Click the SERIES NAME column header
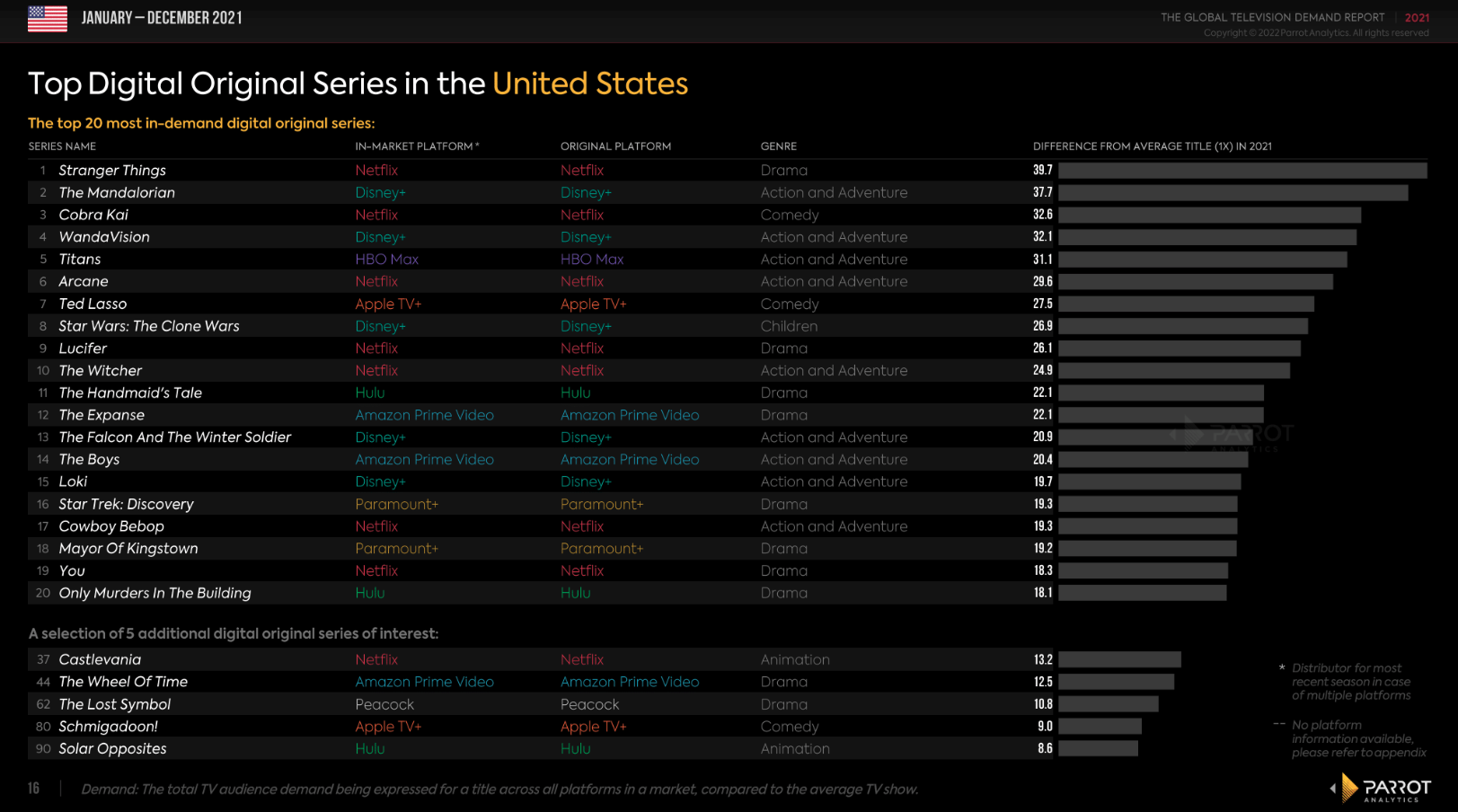The image size is (1458, 812). click(61, 146)
